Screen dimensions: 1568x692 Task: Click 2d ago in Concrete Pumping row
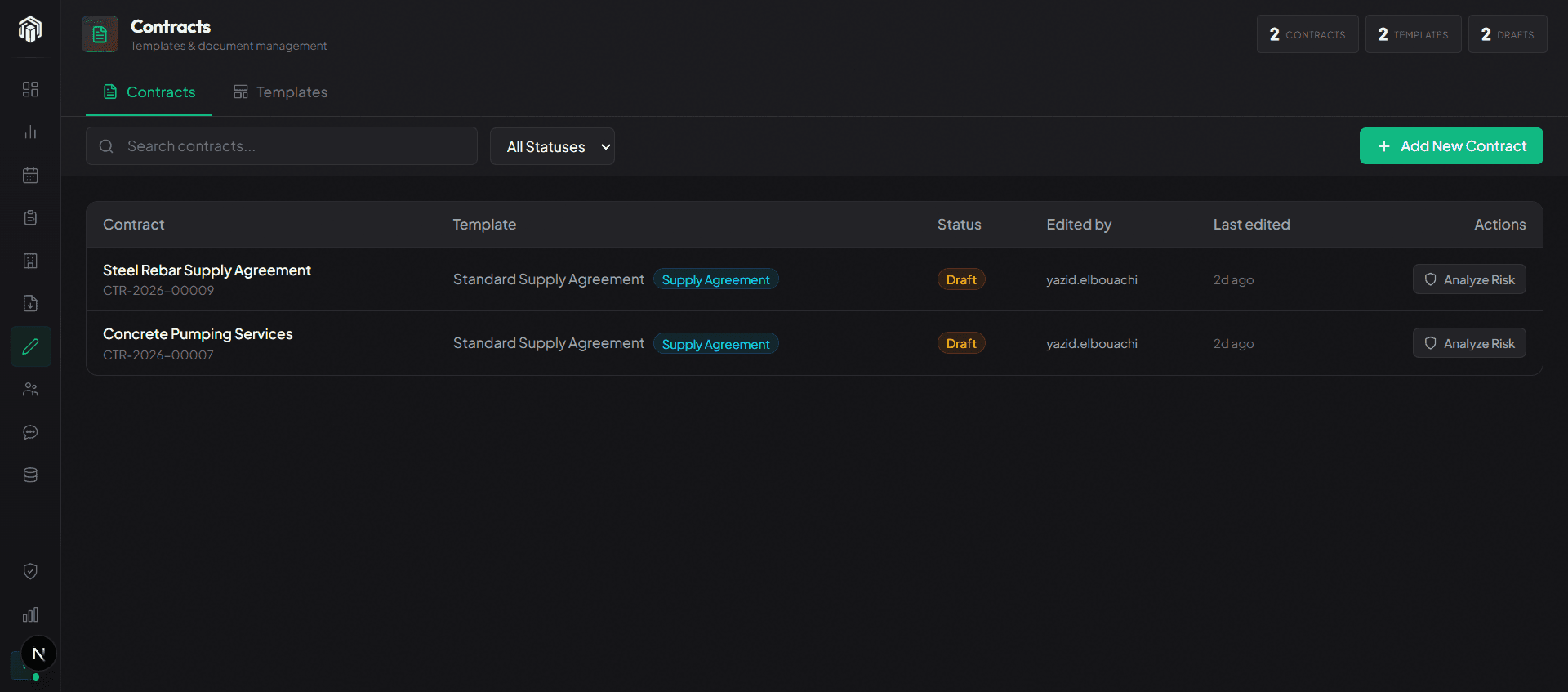coord(1233,343)
